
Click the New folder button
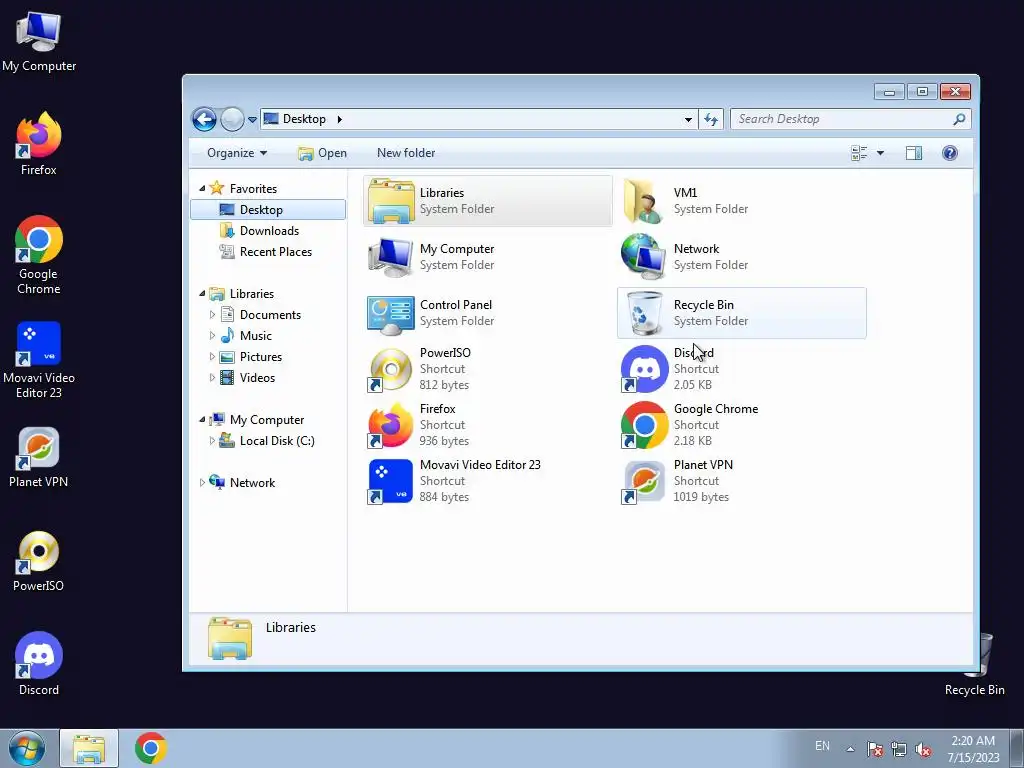(406, 153)
